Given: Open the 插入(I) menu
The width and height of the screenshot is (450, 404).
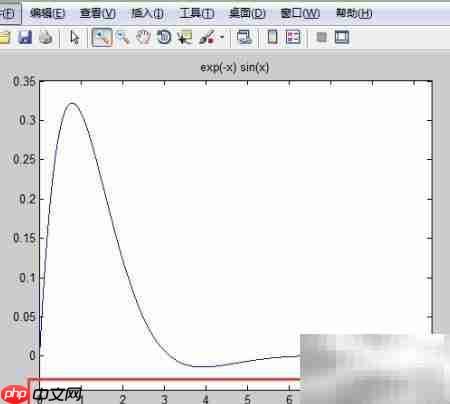Looking at the screenshot, I should (147, 13).
